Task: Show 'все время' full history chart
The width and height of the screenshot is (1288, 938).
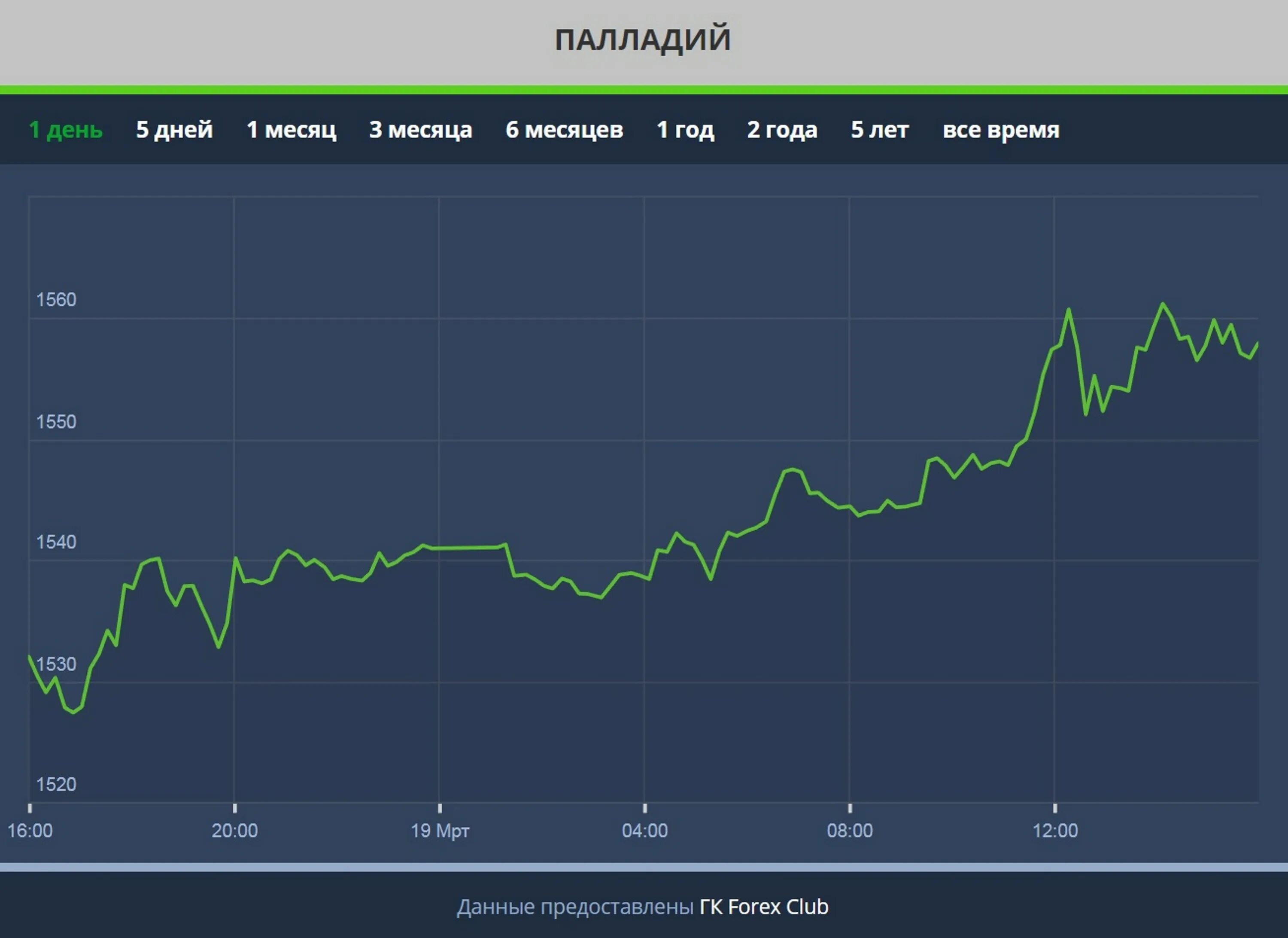Action: point(1001,130)
